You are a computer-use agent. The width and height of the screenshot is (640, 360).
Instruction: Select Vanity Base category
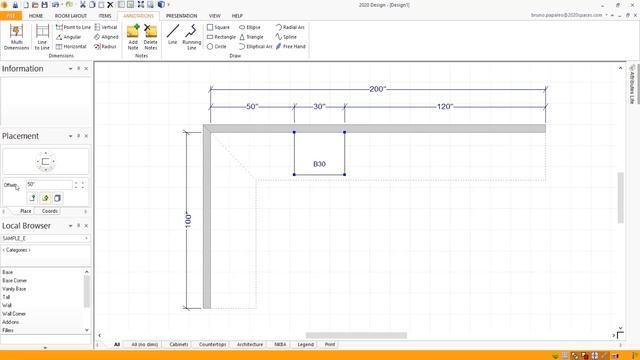14,289
